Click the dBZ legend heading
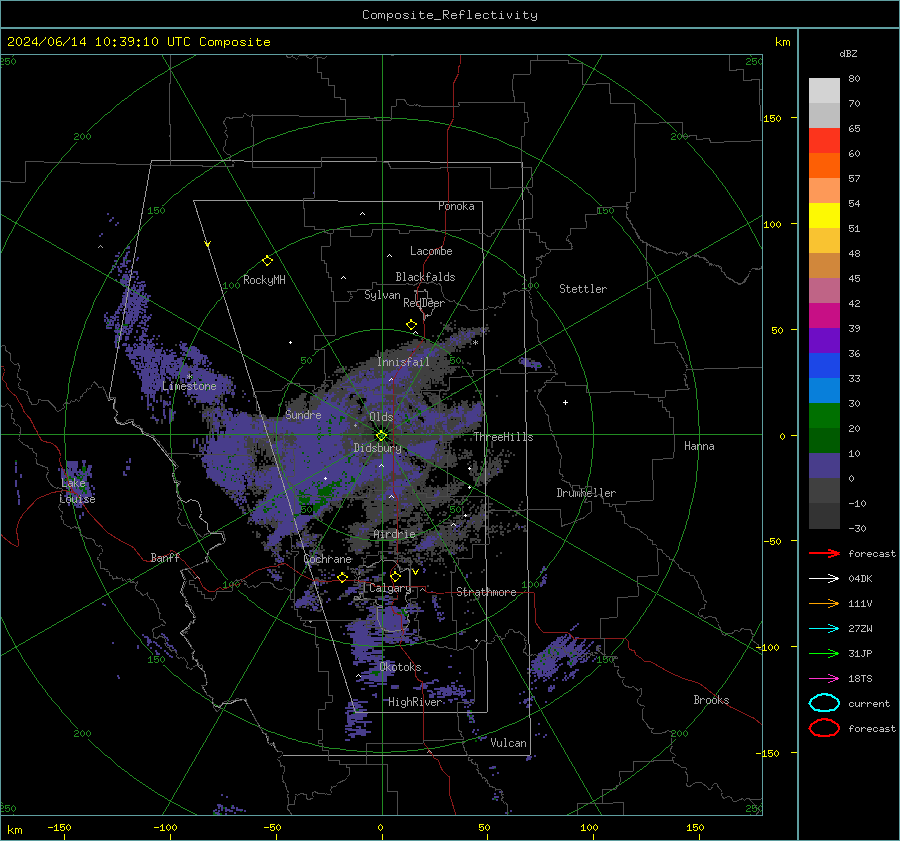The height and width of the screenshot is (841, 900). pos(848,53)
